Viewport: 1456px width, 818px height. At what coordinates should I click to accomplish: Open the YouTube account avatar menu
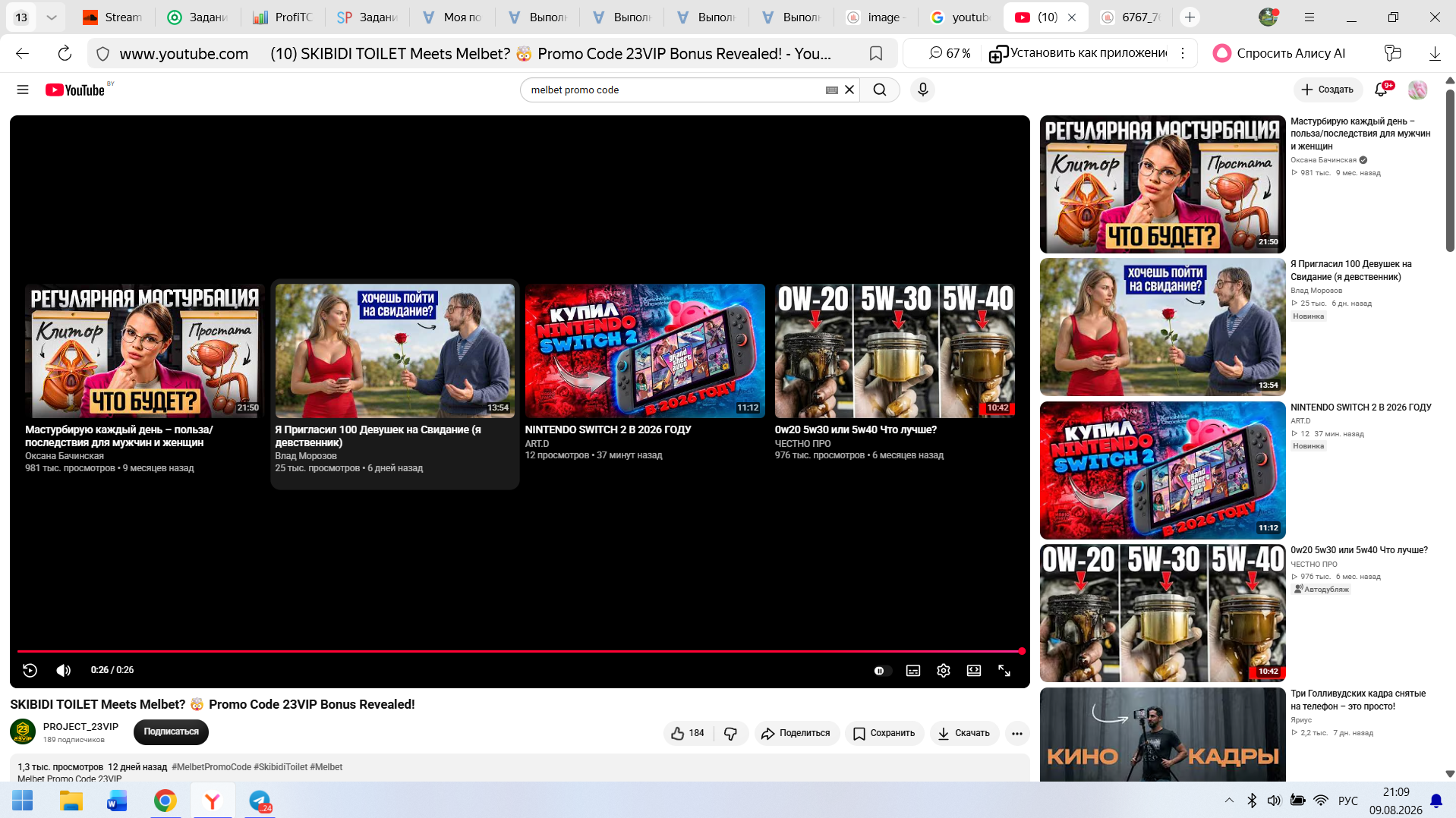[x=1417, y=90]
